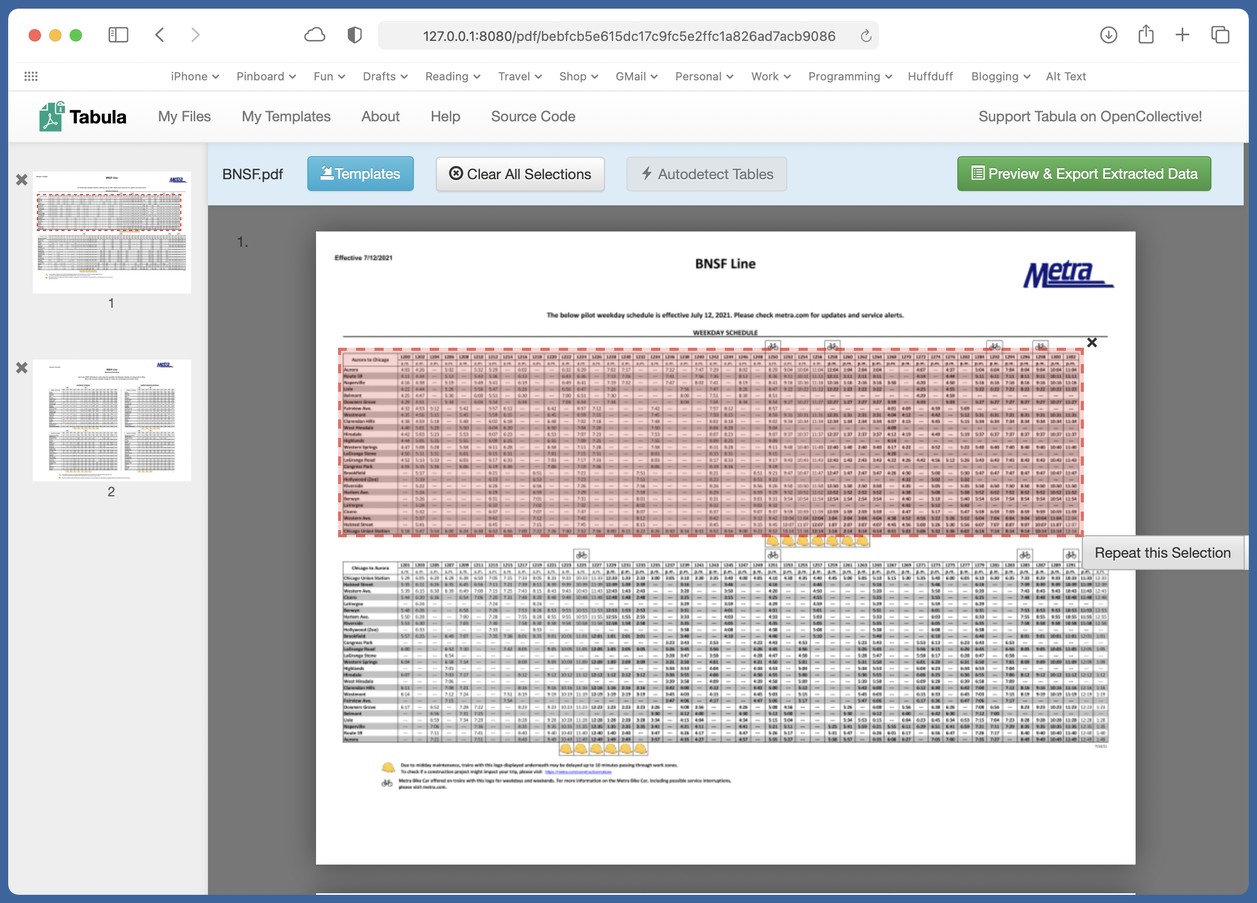The image size is (1257, 903).
Task: Expand the Pinboard bookmarks folder
Action: tap(266, 76)
